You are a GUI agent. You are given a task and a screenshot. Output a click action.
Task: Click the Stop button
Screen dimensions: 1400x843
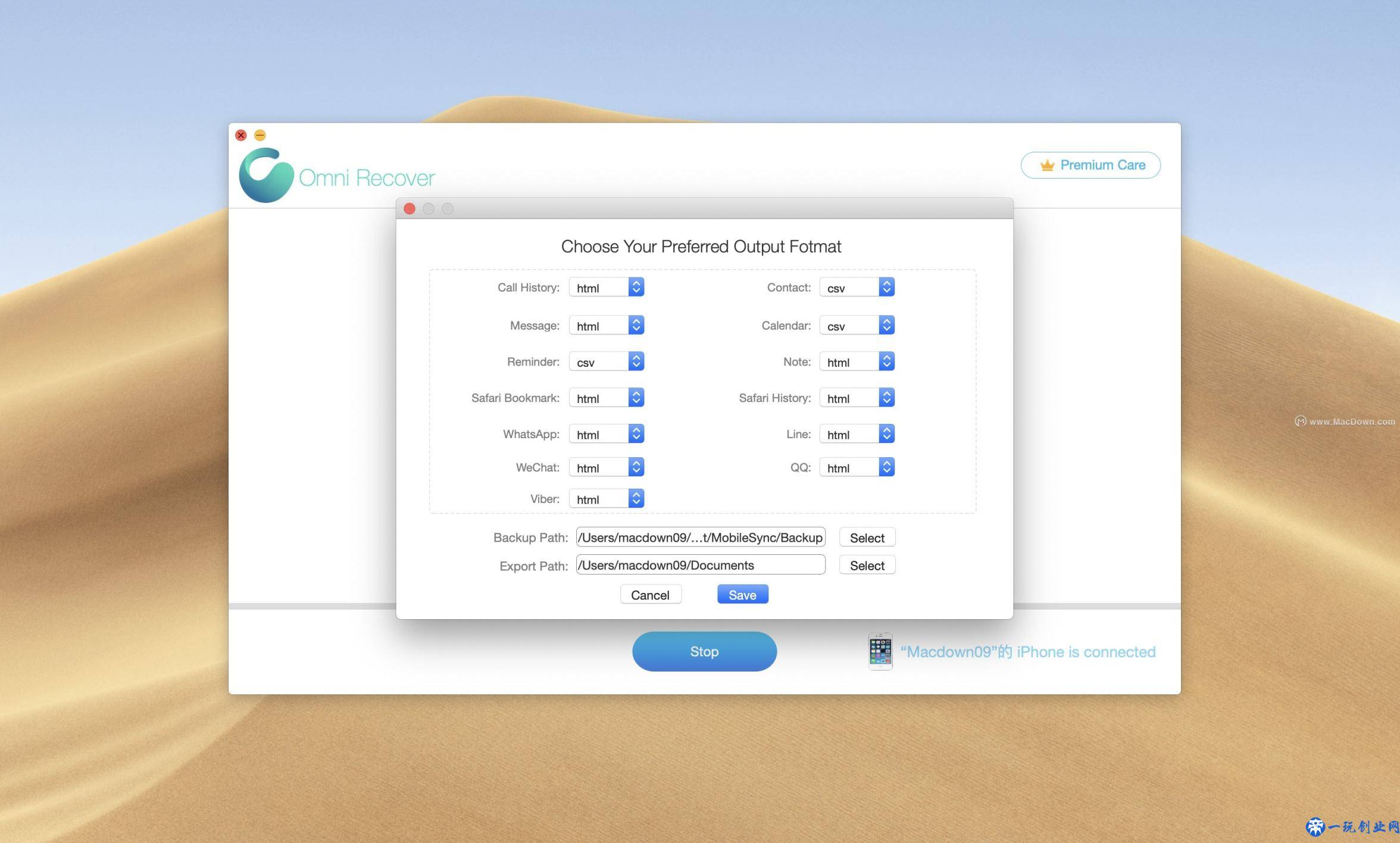point(704,652)
